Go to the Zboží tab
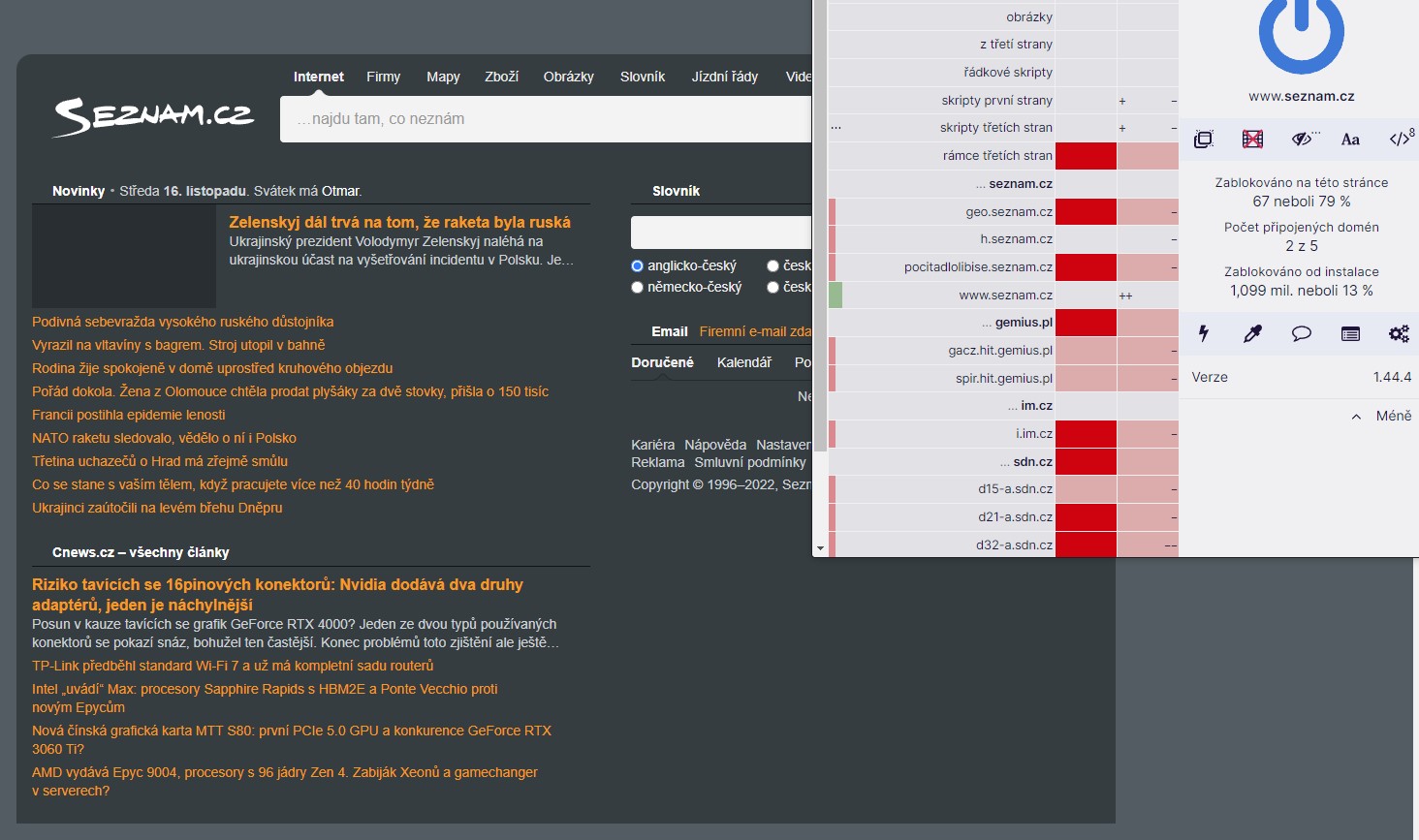Screen dimensions: 1419x840 coord(502,77)
